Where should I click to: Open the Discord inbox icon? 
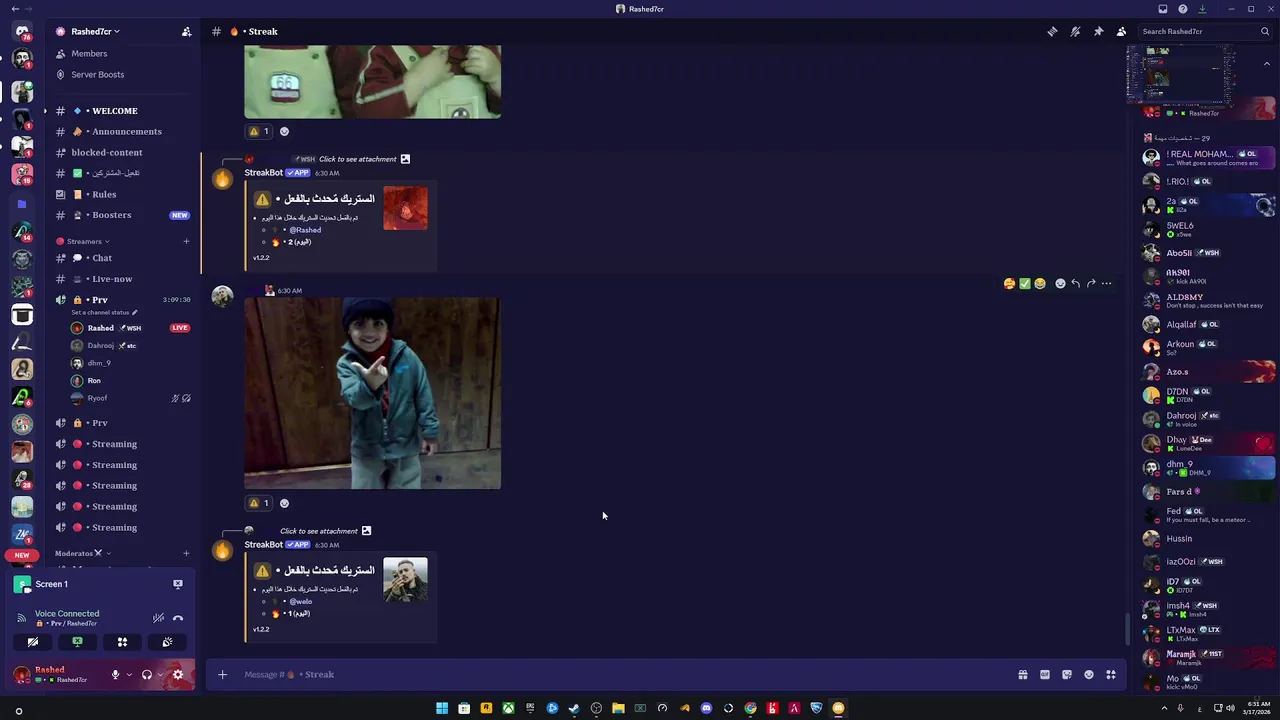pyautogui.click(x=1162, y=9)
